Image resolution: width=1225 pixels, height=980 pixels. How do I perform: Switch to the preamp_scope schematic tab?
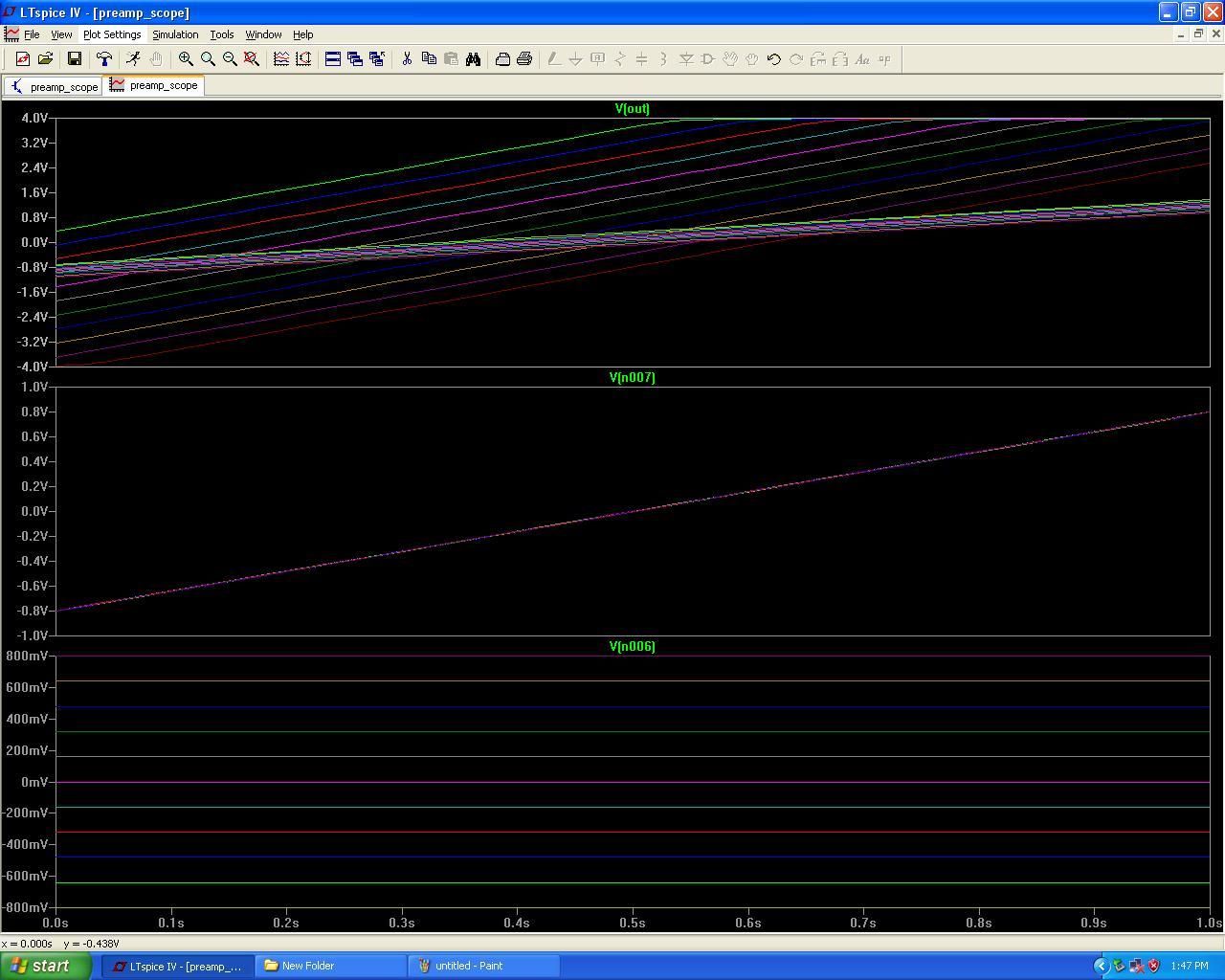(x=54, y=86)
